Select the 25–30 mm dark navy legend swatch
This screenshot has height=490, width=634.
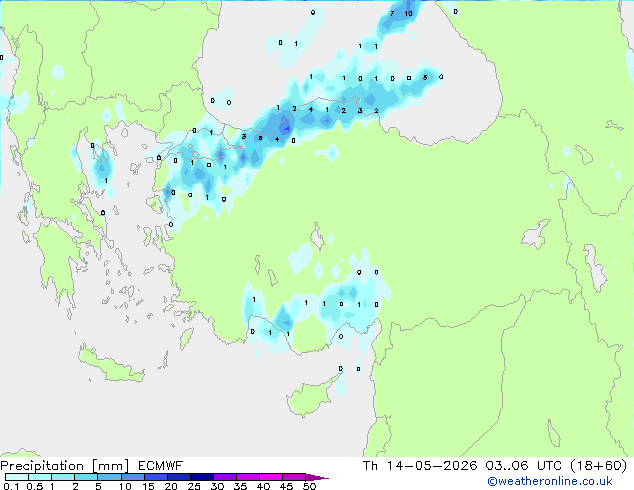tap(202, 477)
